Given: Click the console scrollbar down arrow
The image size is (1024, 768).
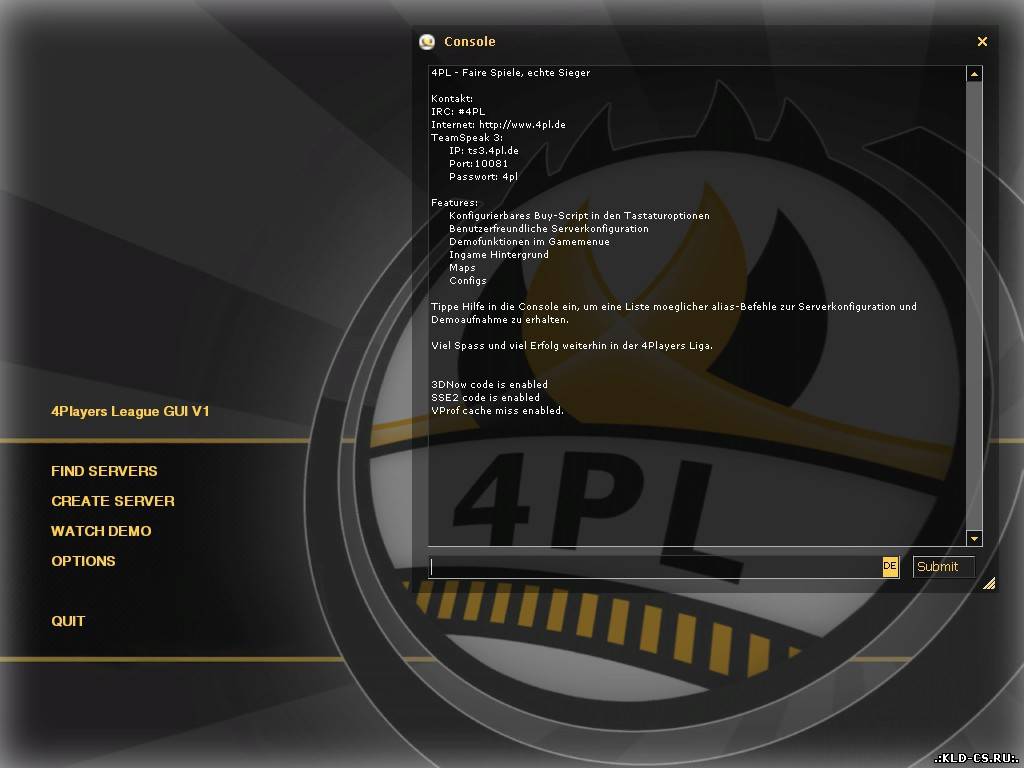Looking at the screenshot, I should coord(974,538).
